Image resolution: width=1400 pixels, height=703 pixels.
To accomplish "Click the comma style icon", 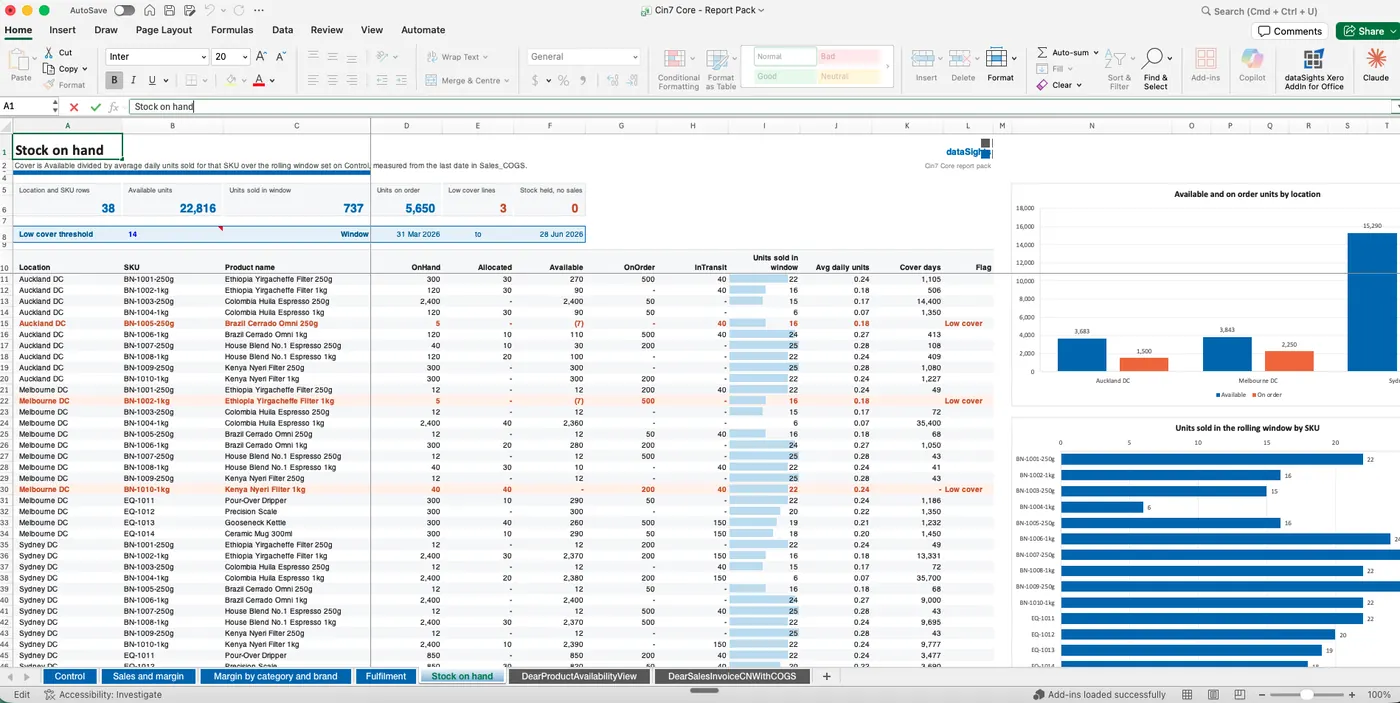I will (583, 80).
